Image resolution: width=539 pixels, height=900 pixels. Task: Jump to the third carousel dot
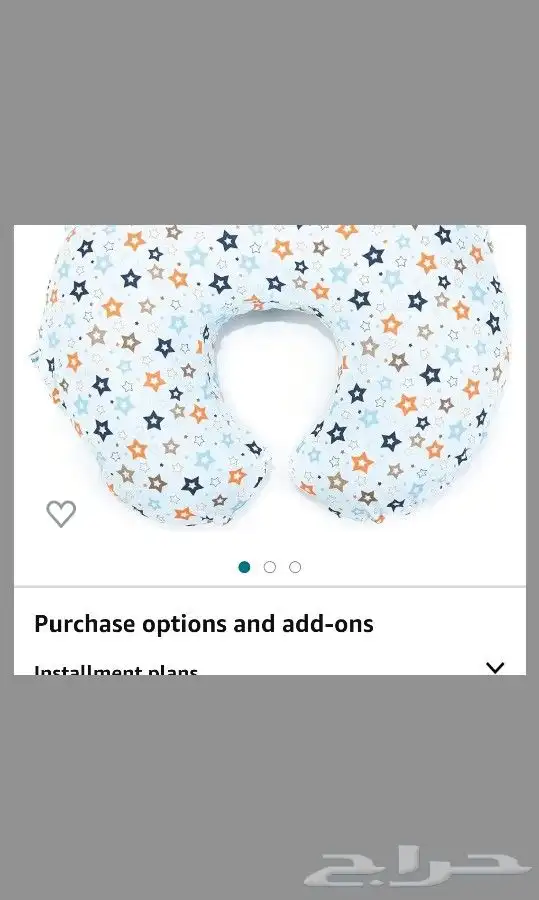[295, 567]
